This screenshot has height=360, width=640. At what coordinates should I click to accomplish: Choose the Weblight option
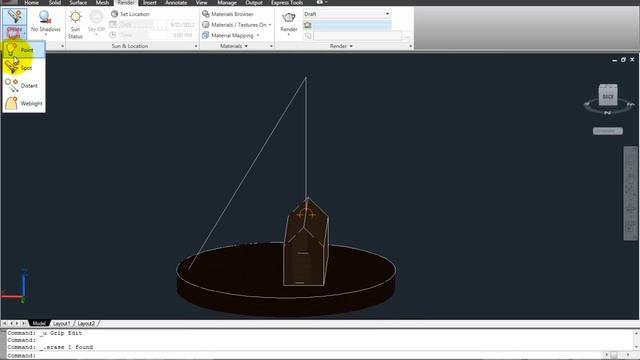pyautogui.click(x=24, y=103)
